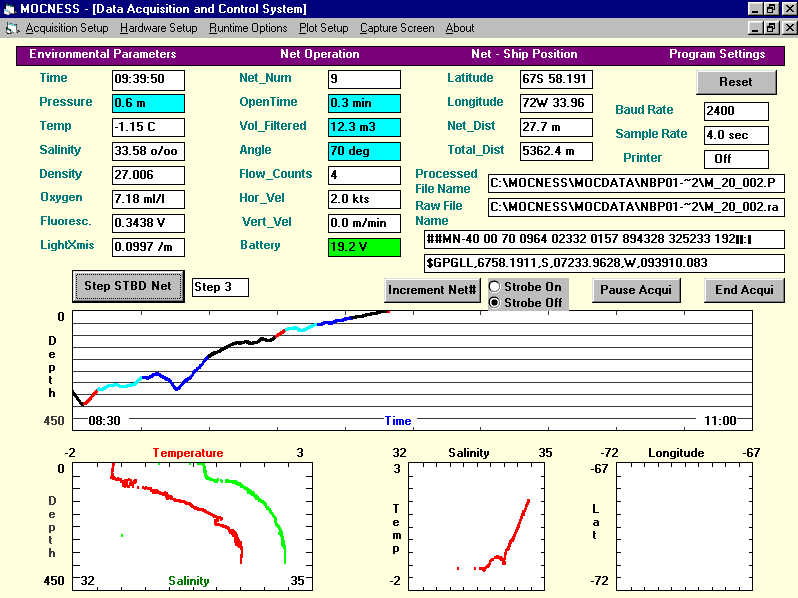Click the Program Settings header
Viewport: 798px width, 598px height.
point(717,54)
